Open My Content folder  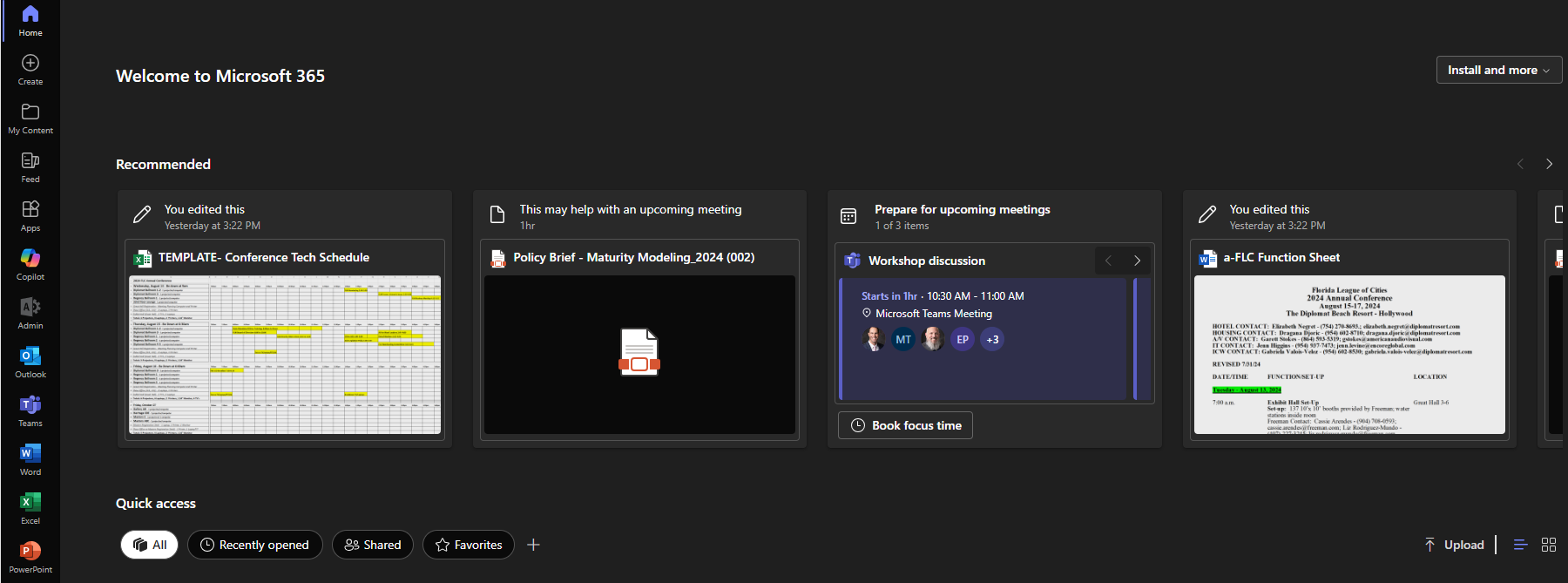tap(30, 119)
